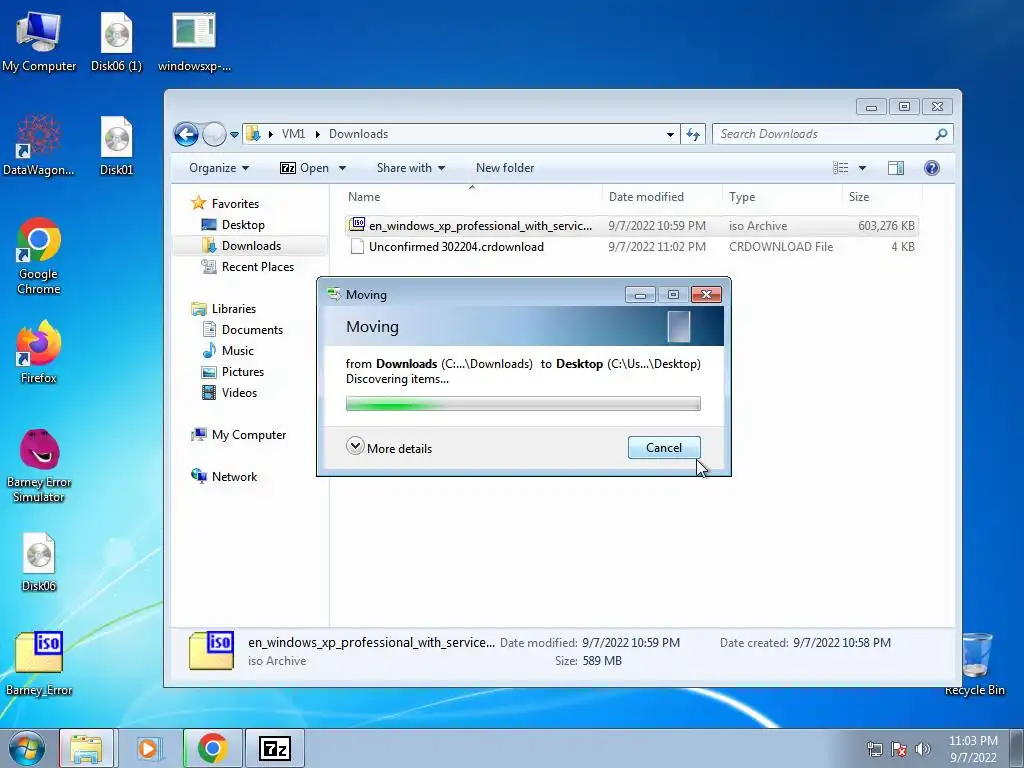Screen dimensions: 1024x768
Task: Open the dropdown arrow beside Open
Action: [x=342, y=168]
